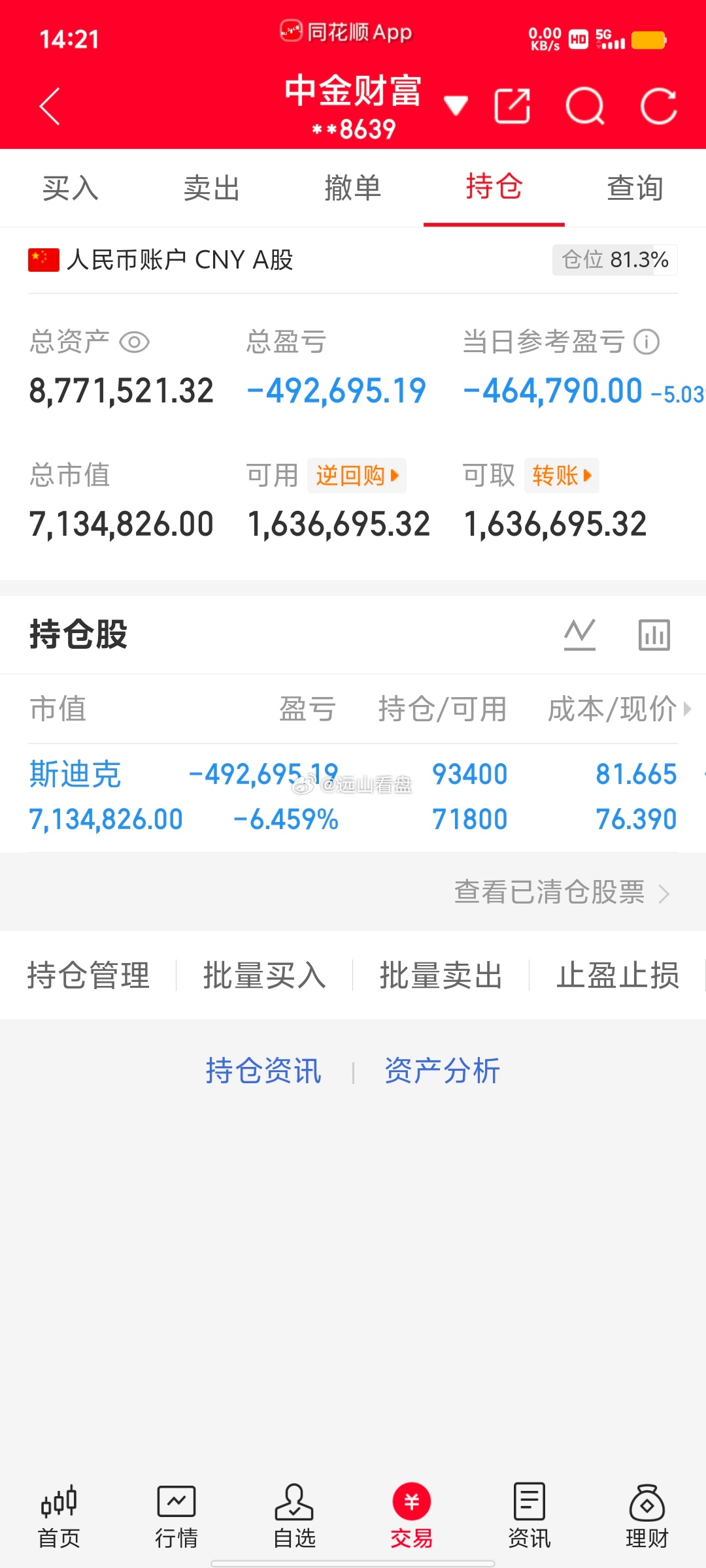Image resolution: width=706 pixels, height=1568 pixels.
Task: Open 查看已清仓股票 link
Action: point(562,892)
